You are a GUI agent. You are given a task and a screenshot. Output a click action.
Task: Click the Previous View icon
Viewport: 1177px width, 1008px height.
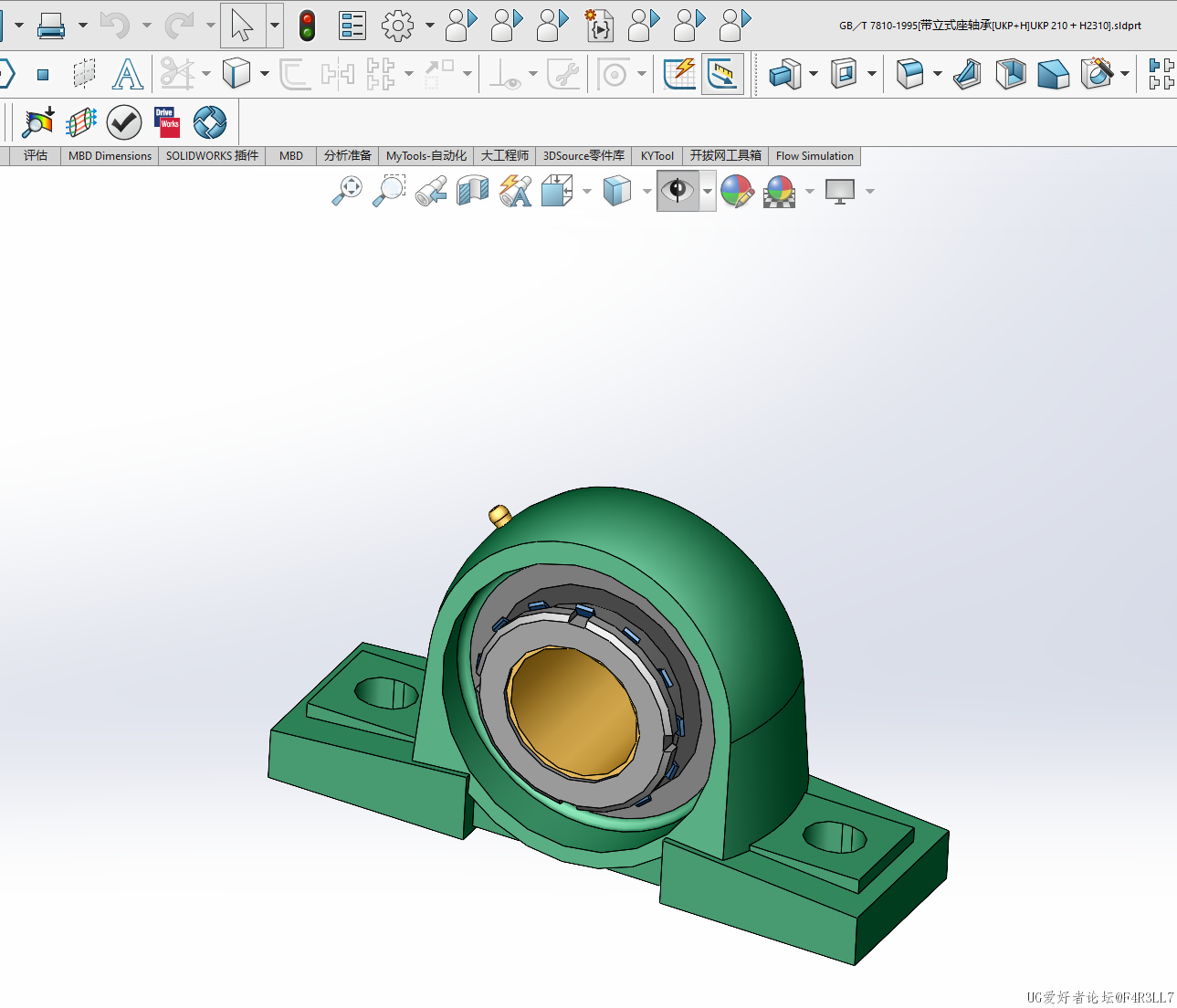(x=431, y=191)
